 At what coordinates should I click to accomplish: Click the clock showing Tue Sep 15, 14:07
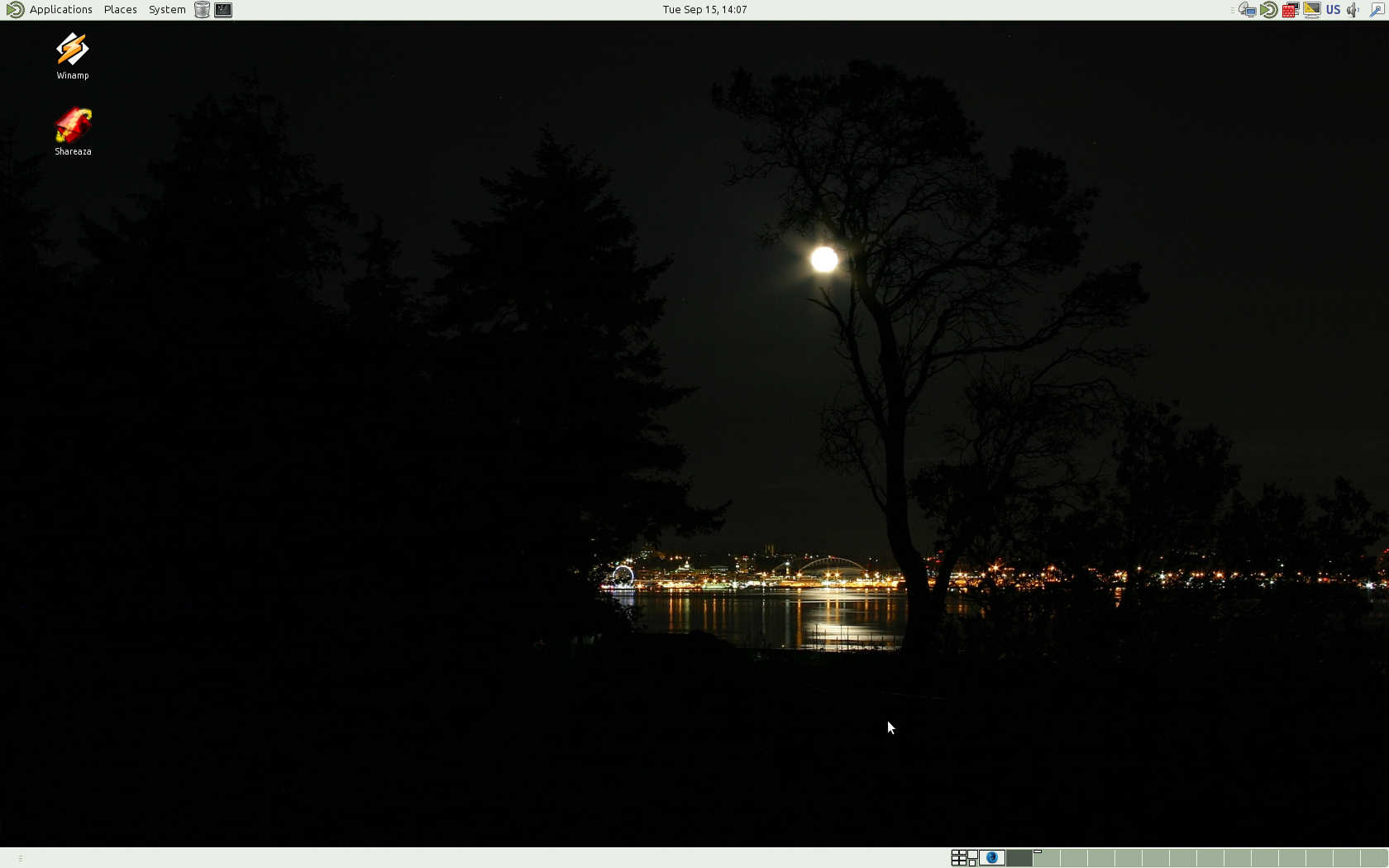pos(704,10)
